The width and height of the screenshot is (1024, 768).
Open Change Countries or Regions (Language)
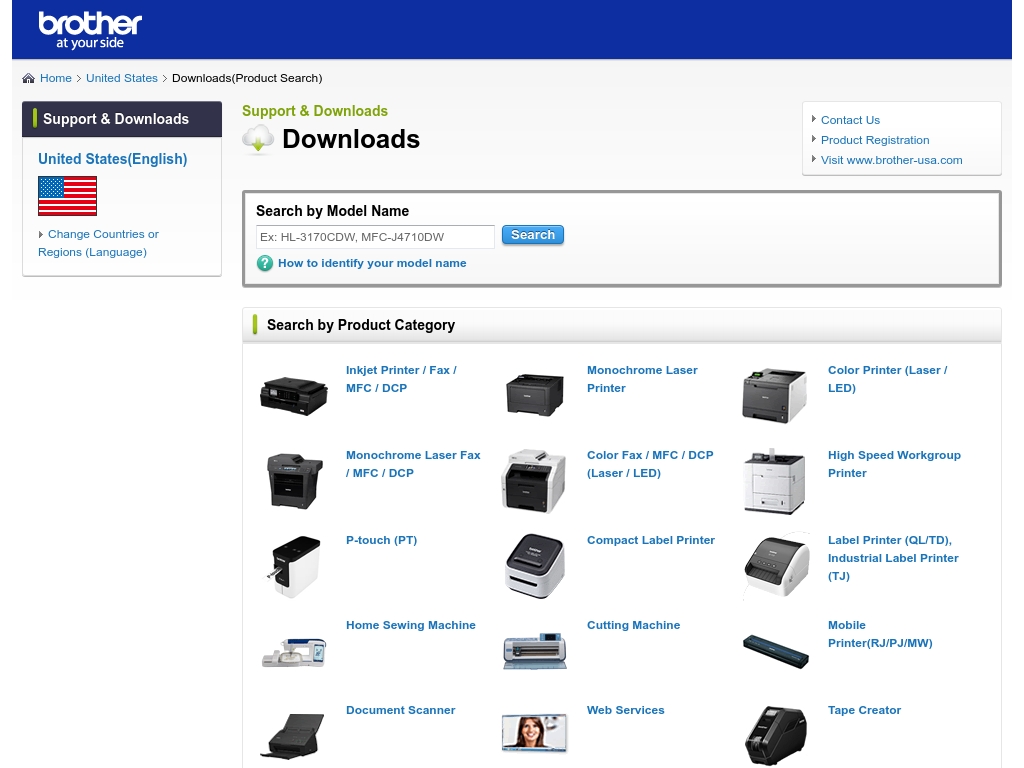point(99,243)
